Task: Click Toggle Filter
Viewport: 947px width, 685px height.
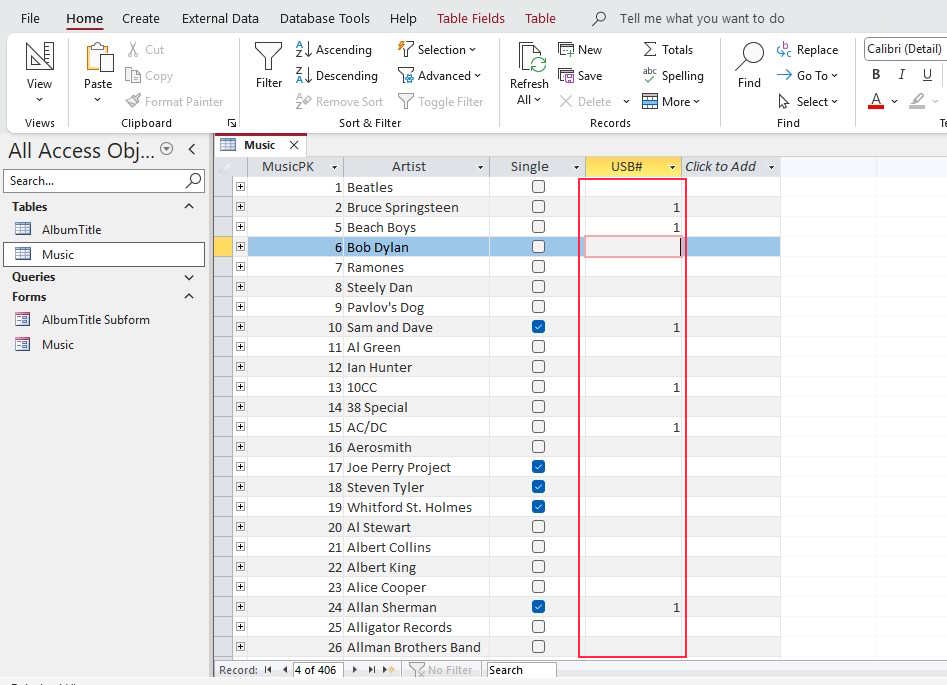Action: (441, 101)
